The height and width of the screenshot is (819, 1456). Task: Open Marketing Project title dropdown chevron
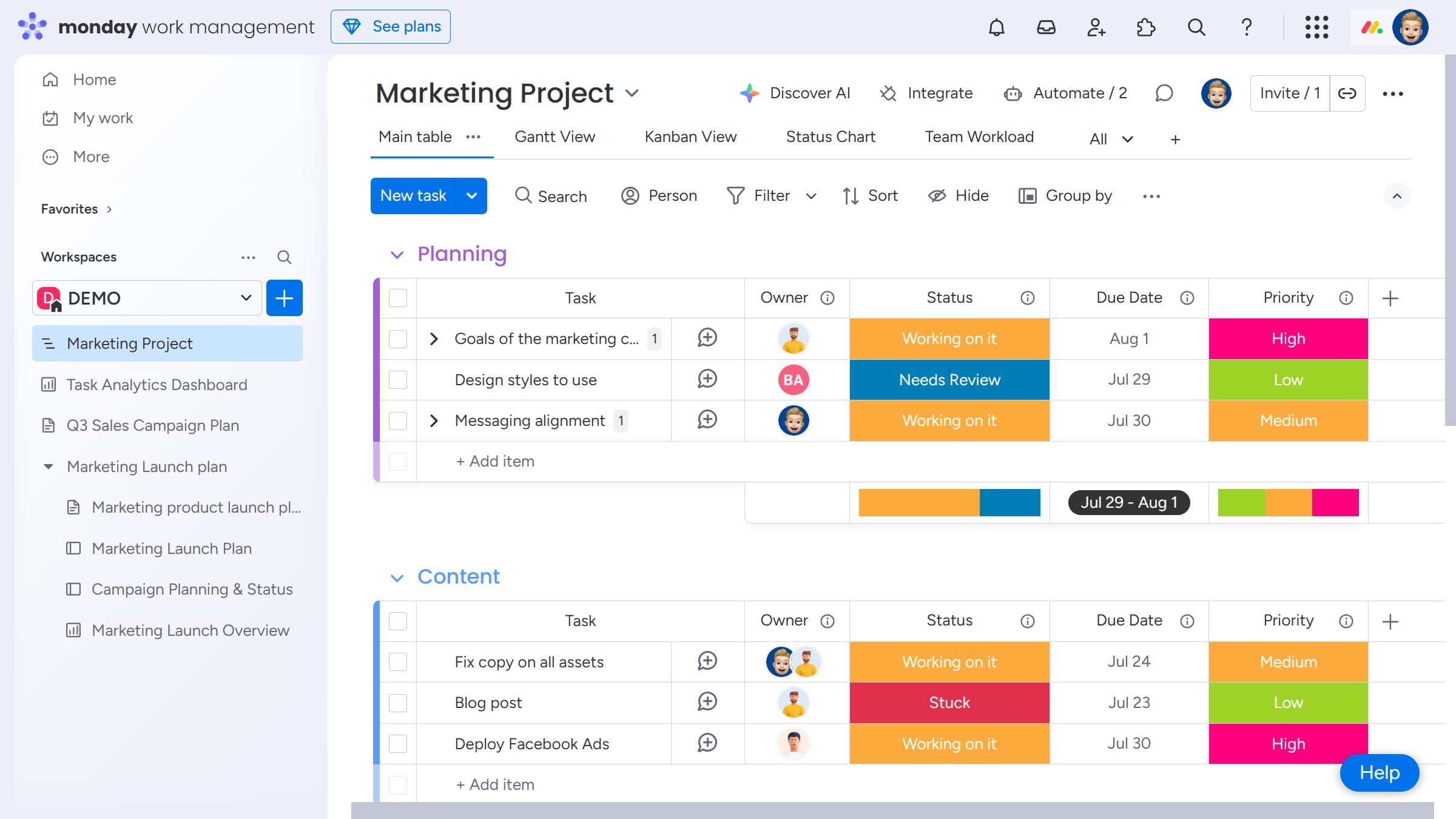(632, 93)
